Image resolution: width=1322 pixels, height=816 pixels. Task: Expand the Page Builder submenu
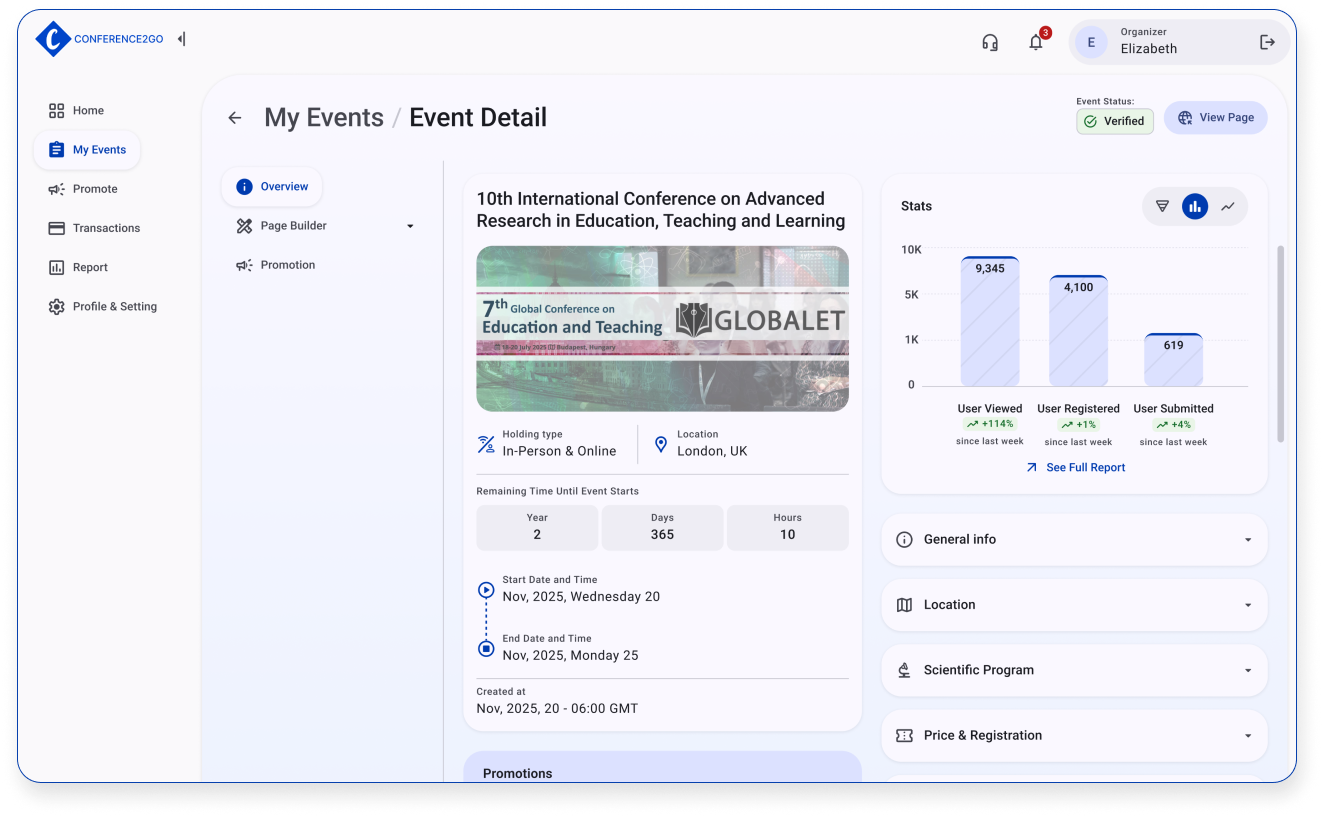410,226
